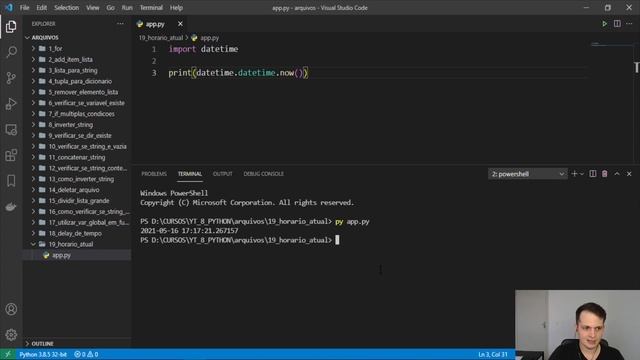Select the 8_inverter_string folder

(77, 124)
